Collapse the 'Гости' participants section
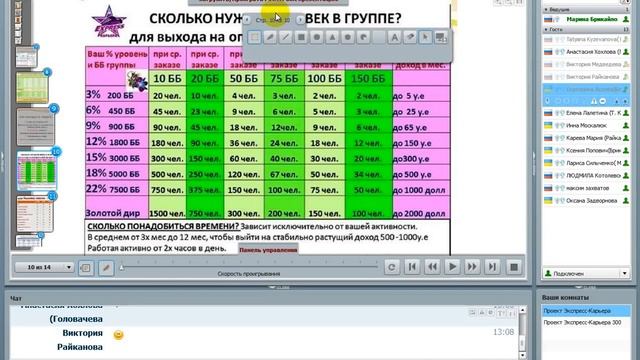This screenshot has width=640, height=360. tap(546, 29)
